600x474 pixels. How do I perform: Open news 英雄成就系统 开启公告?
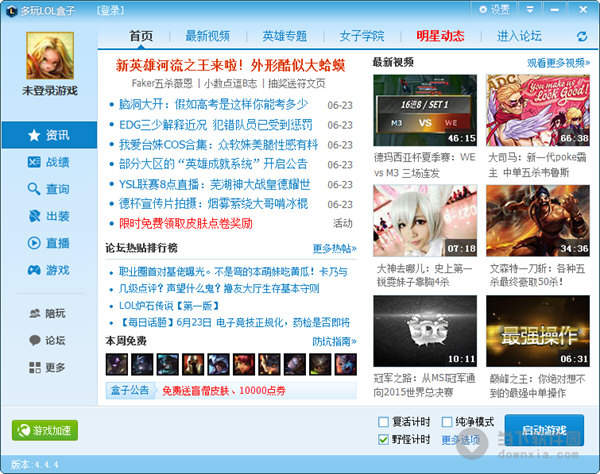214,165
